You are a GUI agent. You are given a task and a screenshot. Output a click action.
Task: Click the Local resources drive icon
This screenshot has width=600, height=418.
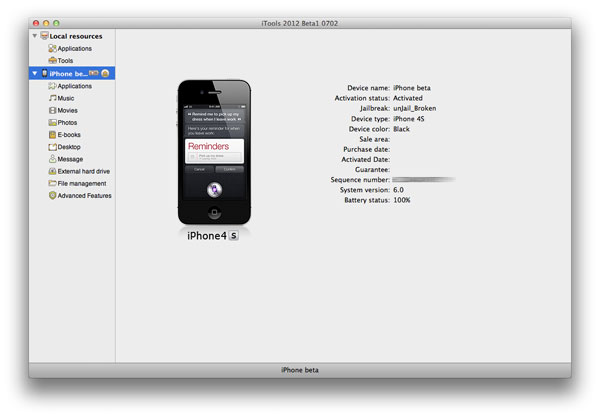coord(44,36)
